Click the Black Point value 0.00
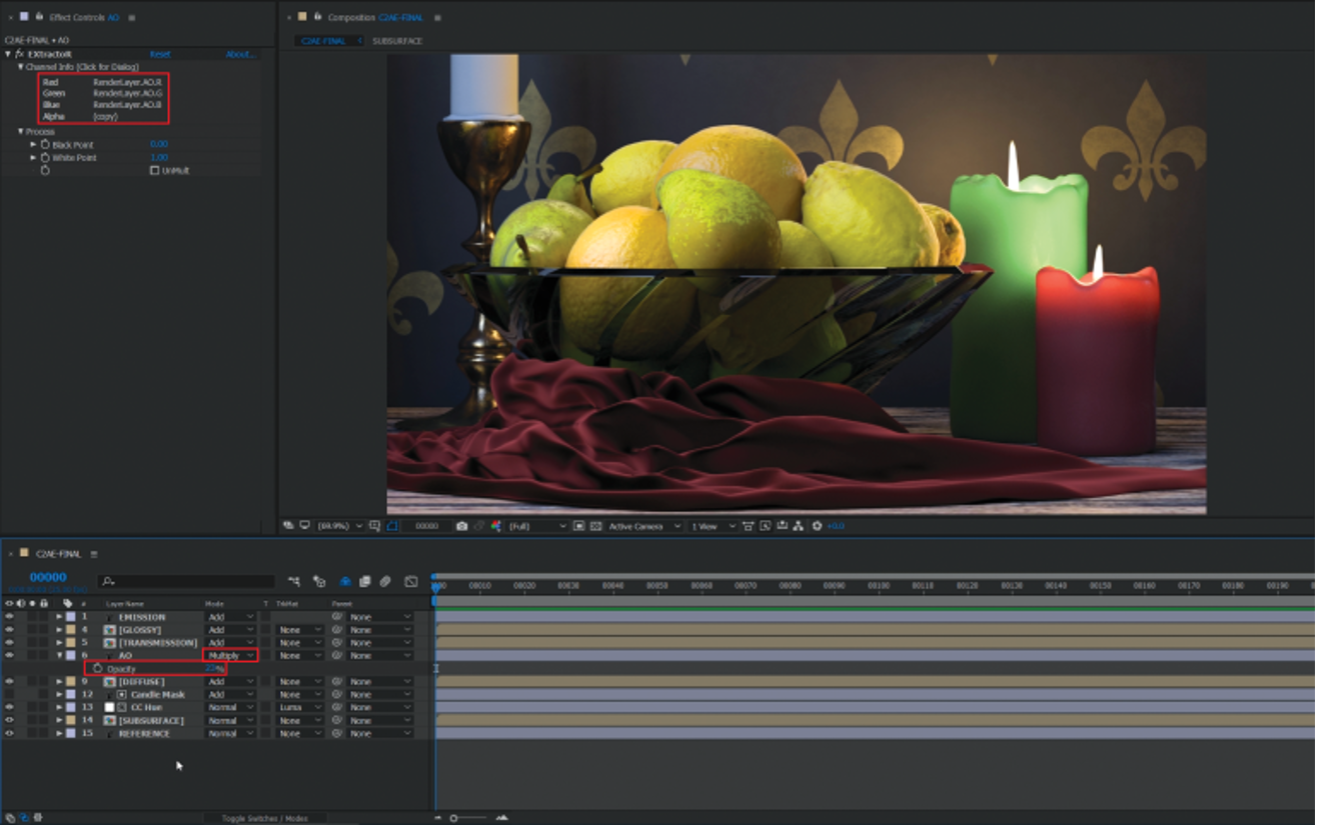1320x825 pixels. click(x=158, y=145)
